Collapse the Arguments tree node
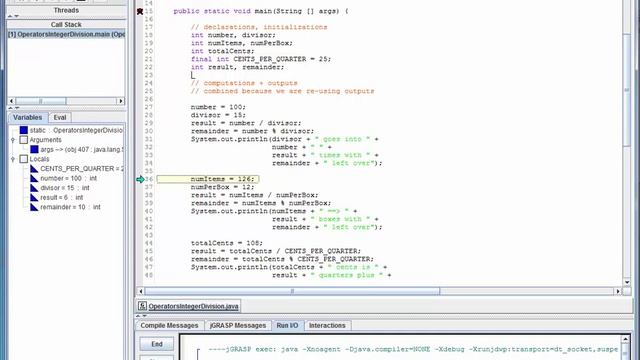Viewport: 640px width, 360px height. pos(13,140)
